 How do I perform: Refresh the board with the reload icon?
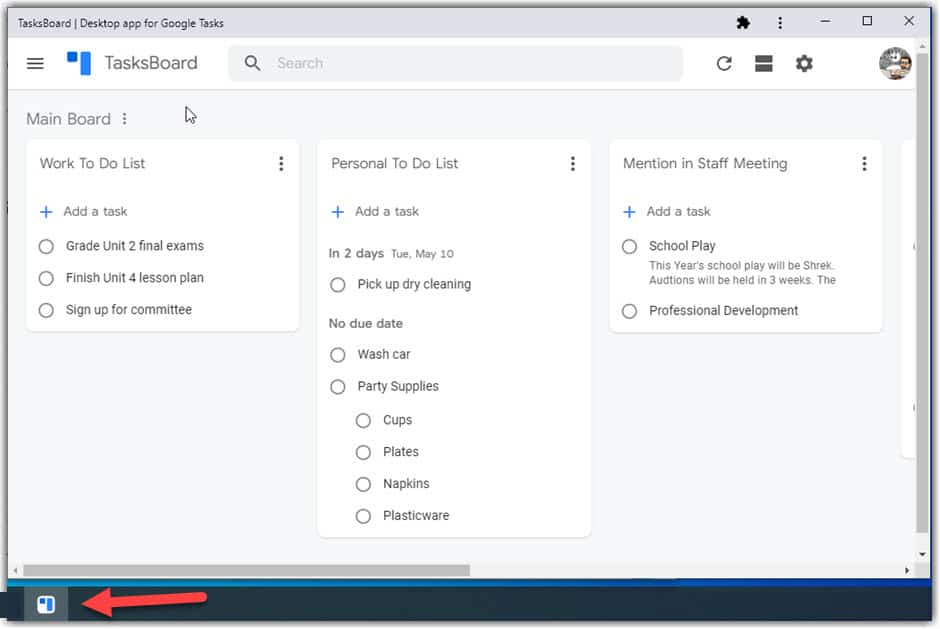[724, 63]
